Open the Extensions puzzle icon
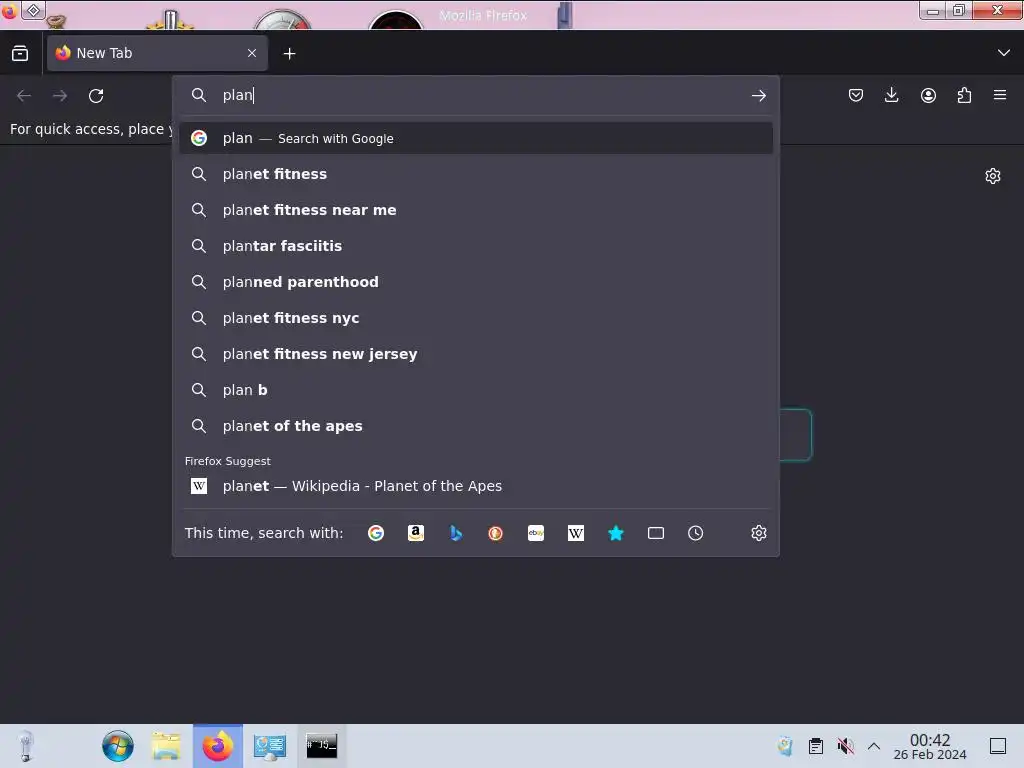This screenshot has width=1024, height=768. pyautogui.click(x=964, y=95)
